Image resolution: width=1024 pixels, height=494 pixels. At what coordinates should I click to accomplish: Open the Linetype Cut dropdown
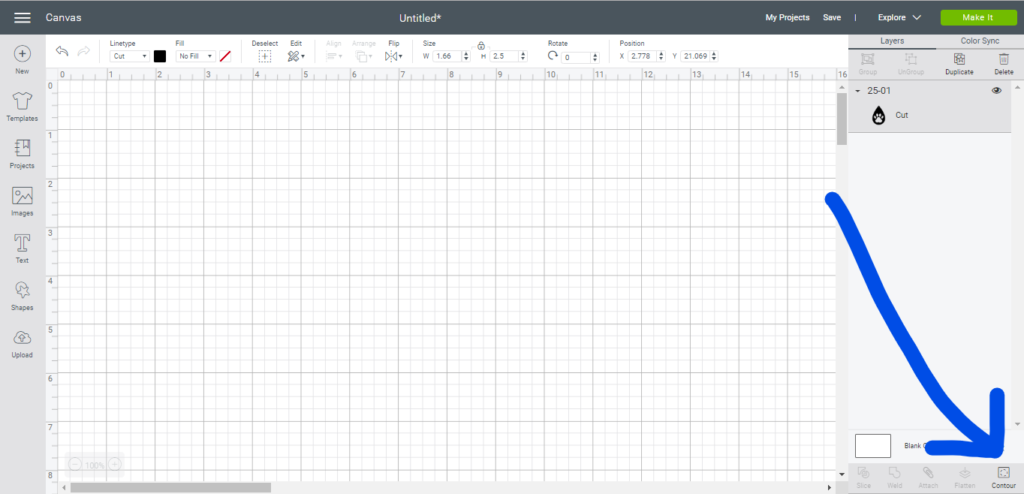coord(129,57)
